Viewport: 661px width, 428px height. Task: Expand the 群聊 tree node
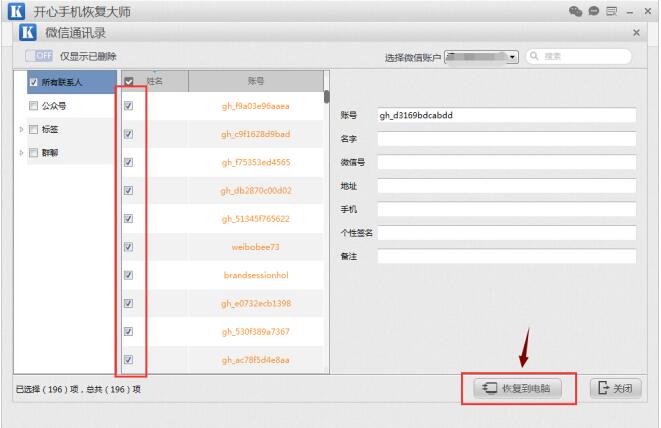point(21,153)
